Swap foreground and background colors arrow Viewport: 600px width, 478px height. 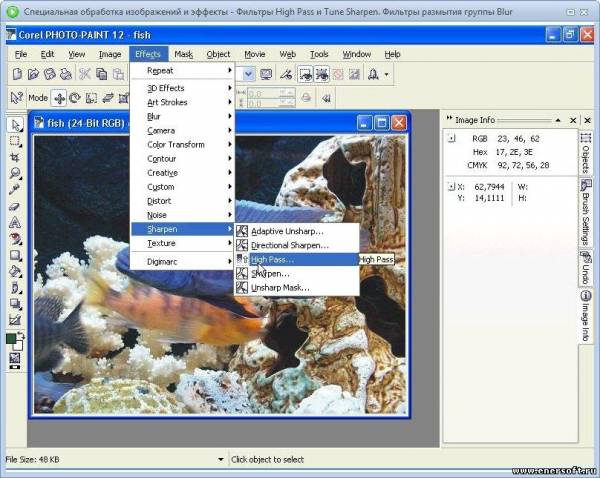21,336
